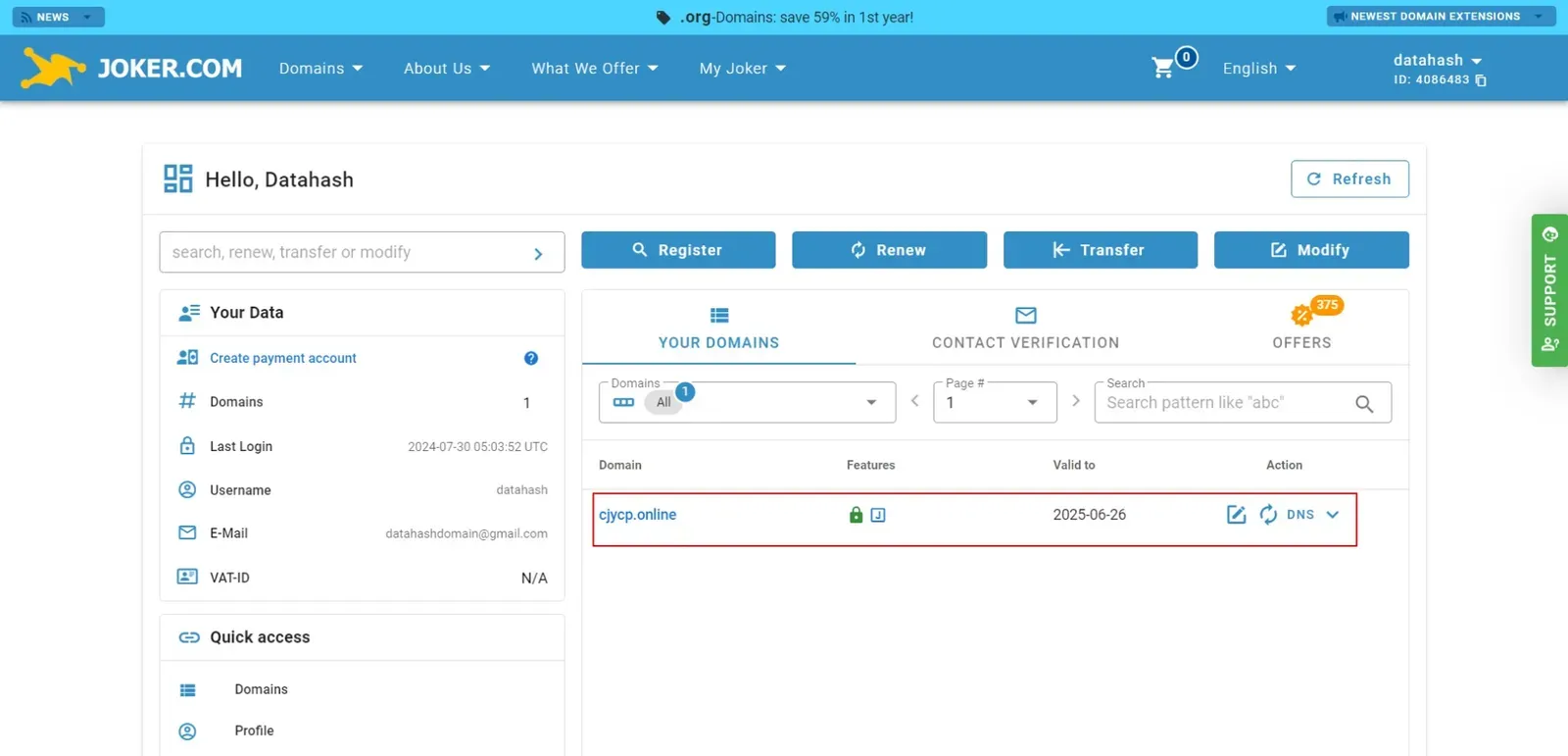Focus the search, renew, transfer or modify field
Image resolution: width=1568 pixels, height=756 pixels.
(x=362, y=252)
